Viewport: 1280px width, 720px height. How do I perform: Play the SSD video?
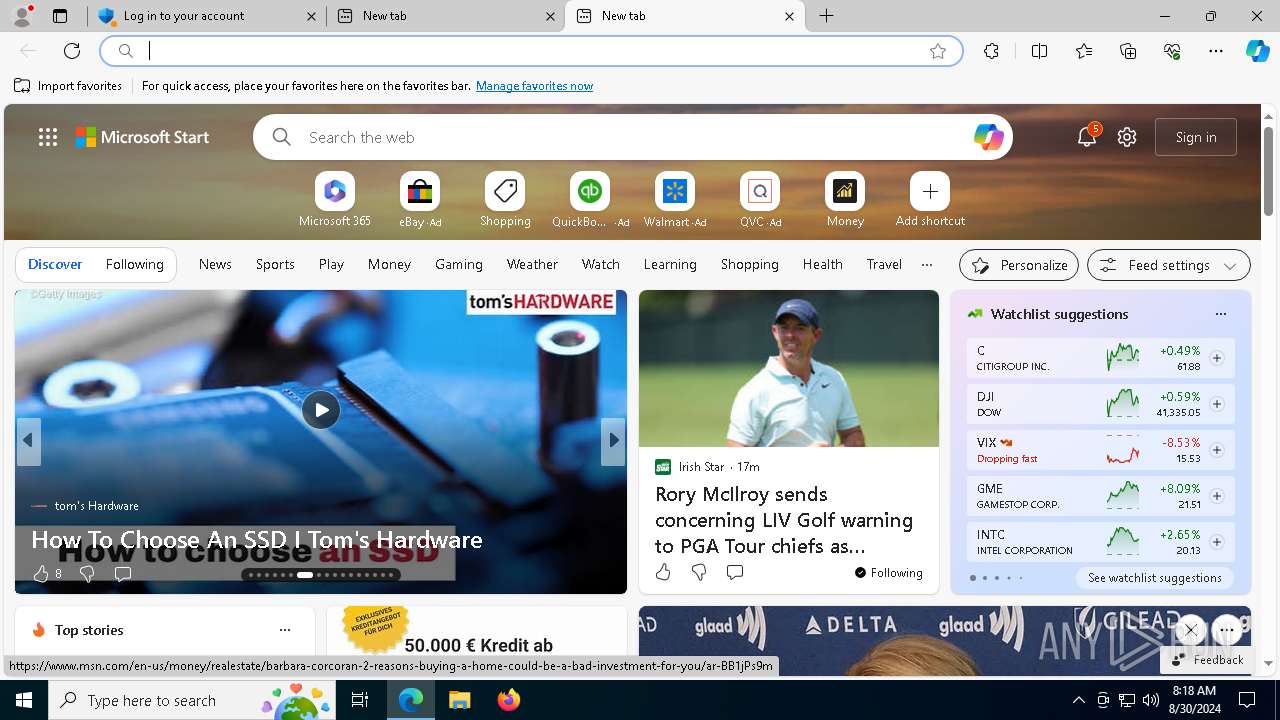tap(321, 410)
